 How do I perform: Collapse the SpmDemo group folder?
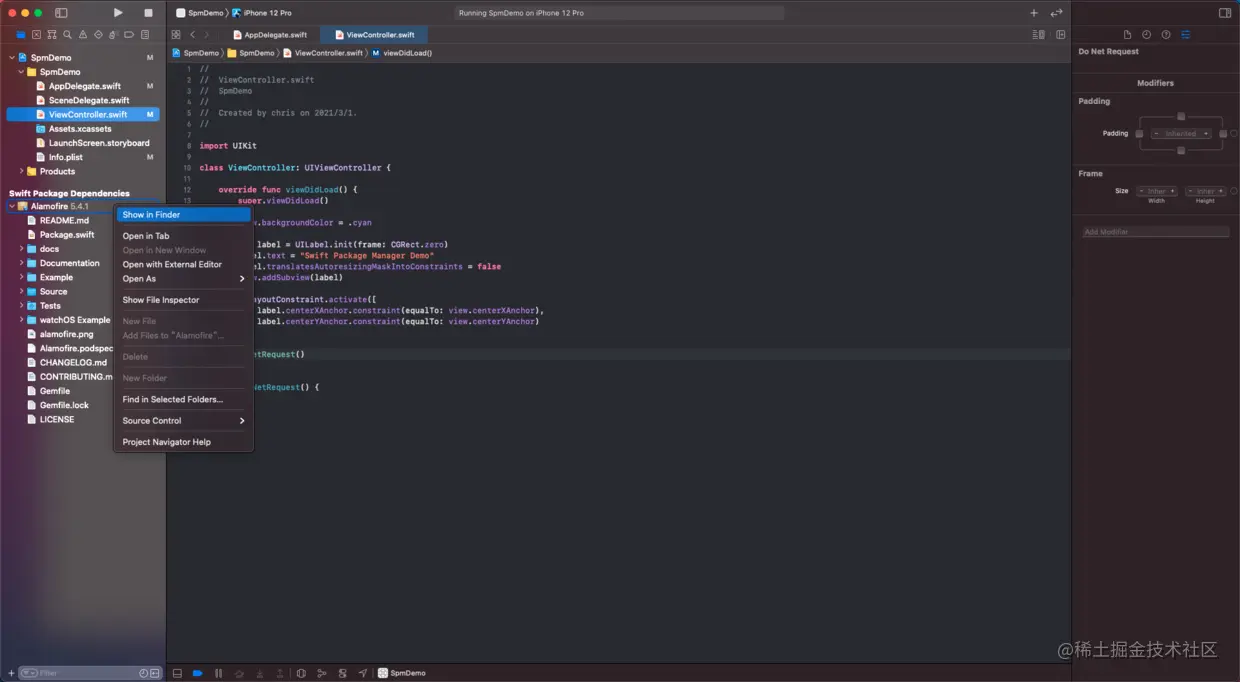[21, 72]
